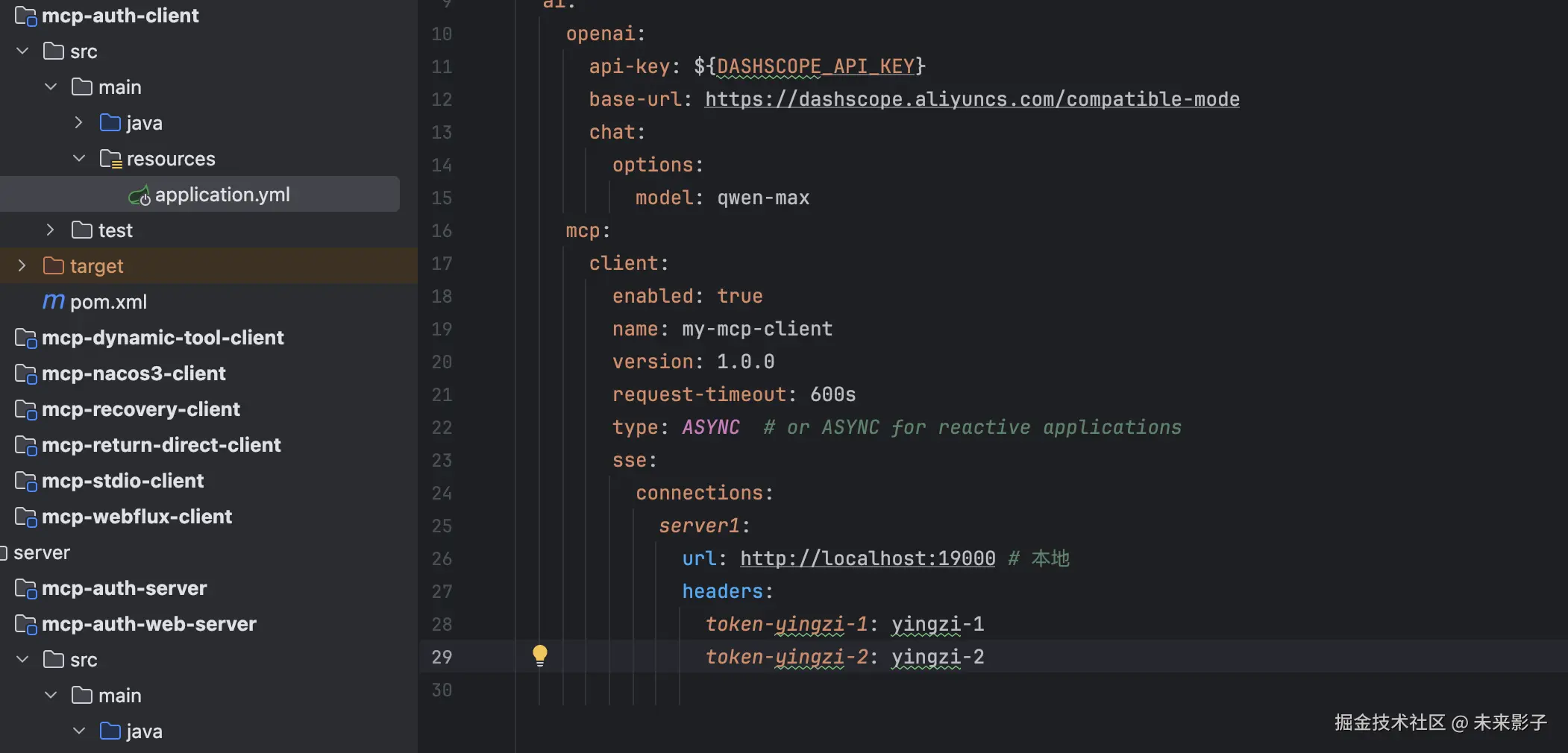Click the "qwen-max" model value
Screen dimensions: 1568x753
coord(763,198)
